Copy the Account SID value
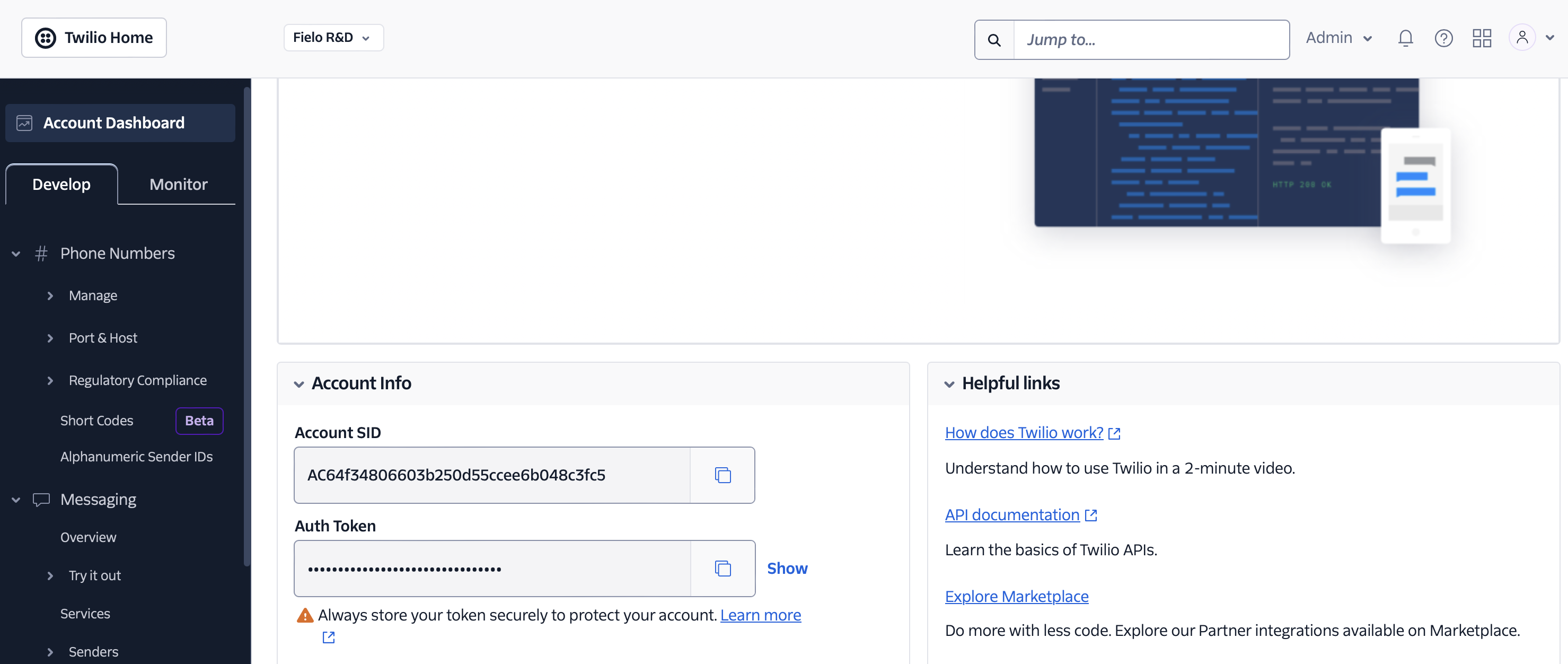The image size is (1568, 664). point(723,475)
